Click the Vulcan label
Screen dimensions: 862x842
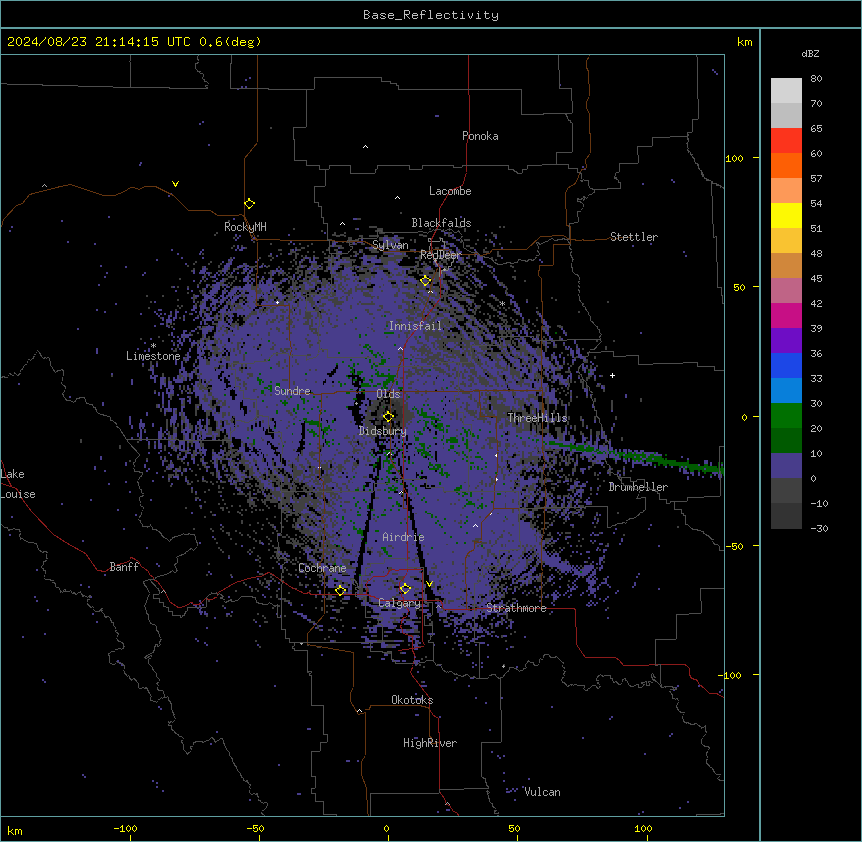pyautogui.click(x=542, y=792)
